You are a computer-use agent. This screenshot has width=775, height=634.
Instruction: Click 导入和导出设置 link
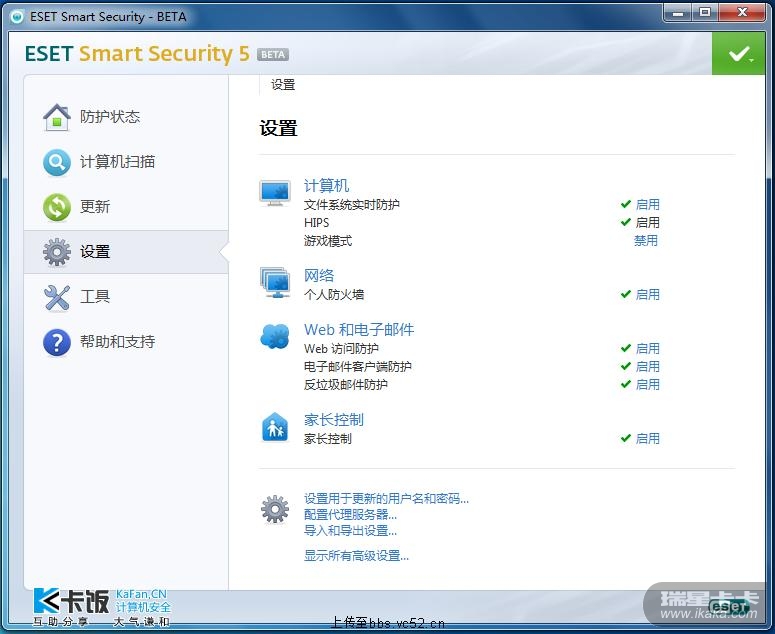pyautogui.click(x=350, y=531)
